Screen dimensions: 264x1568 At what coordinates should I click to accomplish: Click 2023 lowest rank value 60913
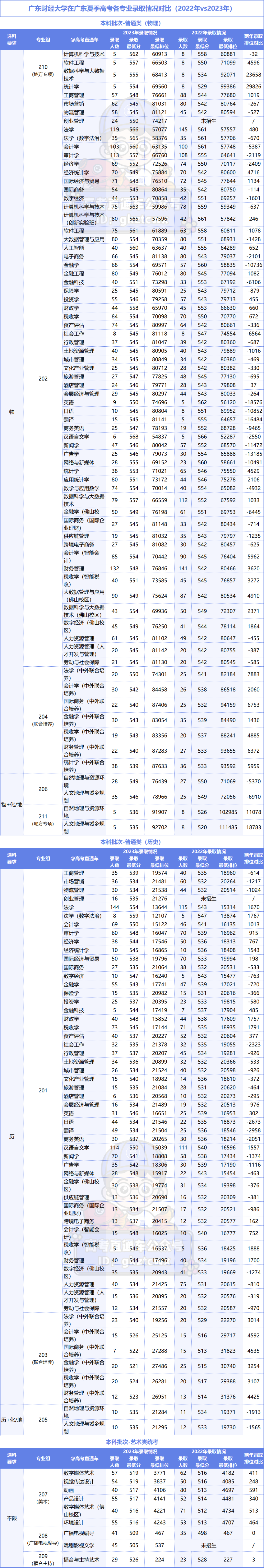(x=159, y=54)
